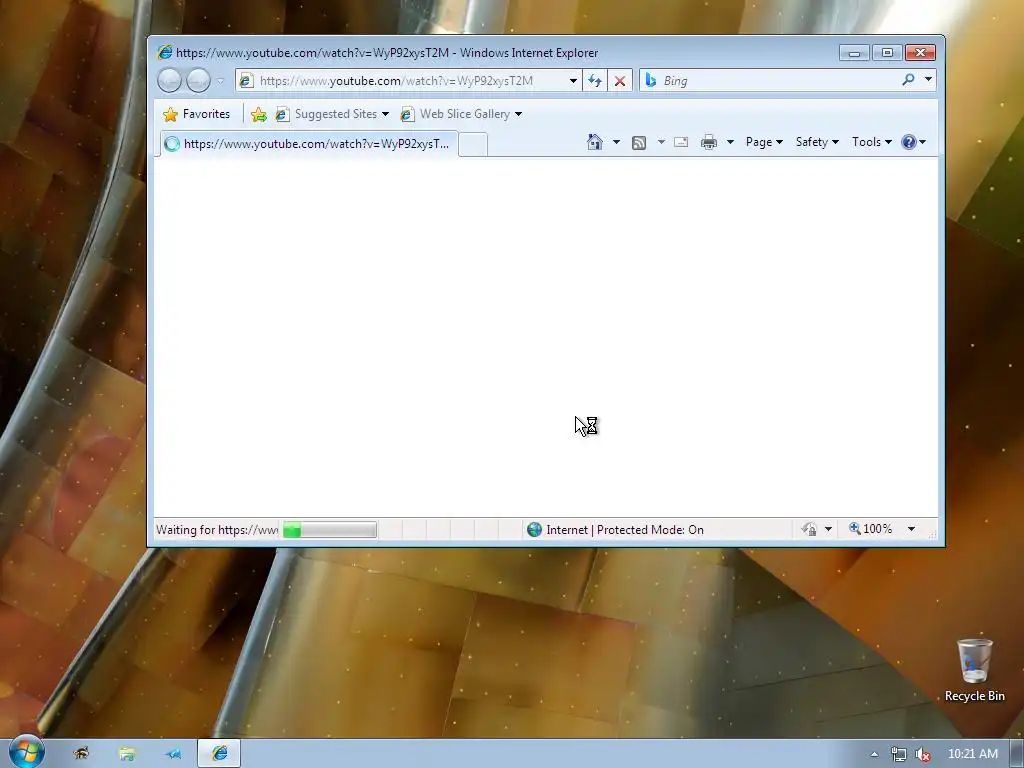Click the Internet Explorer title bar icon

pyautogui.click(x=165, y=52)
